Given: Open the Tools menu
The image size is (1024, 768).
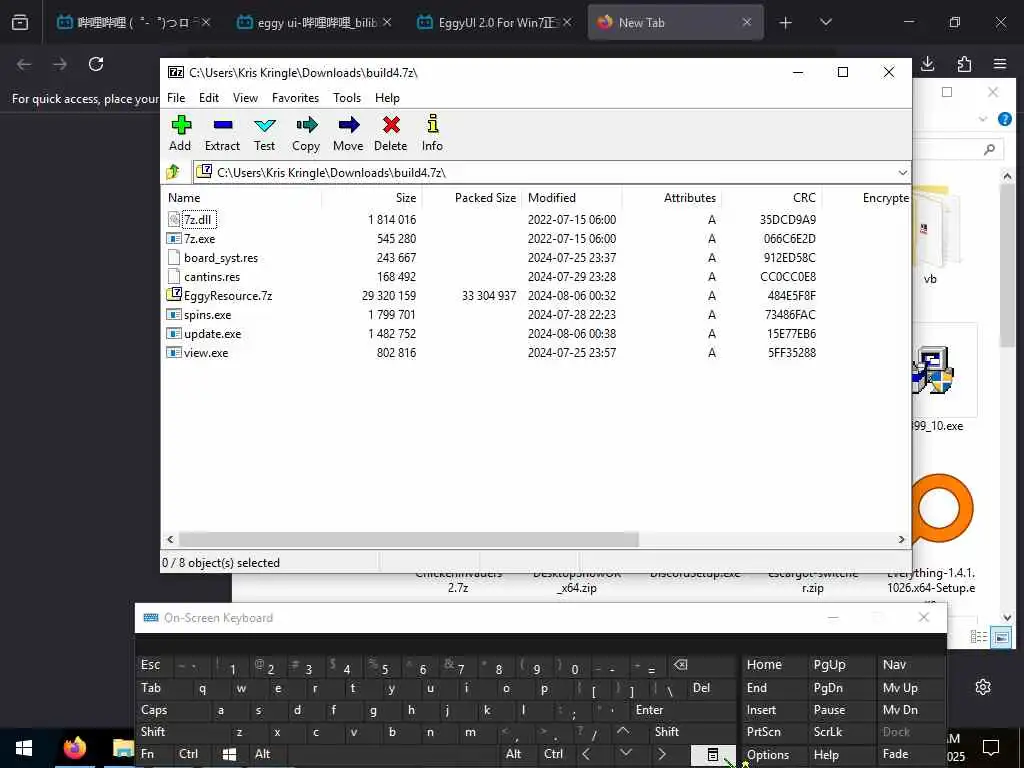Looking at the screenshot, I should [347, 97].
